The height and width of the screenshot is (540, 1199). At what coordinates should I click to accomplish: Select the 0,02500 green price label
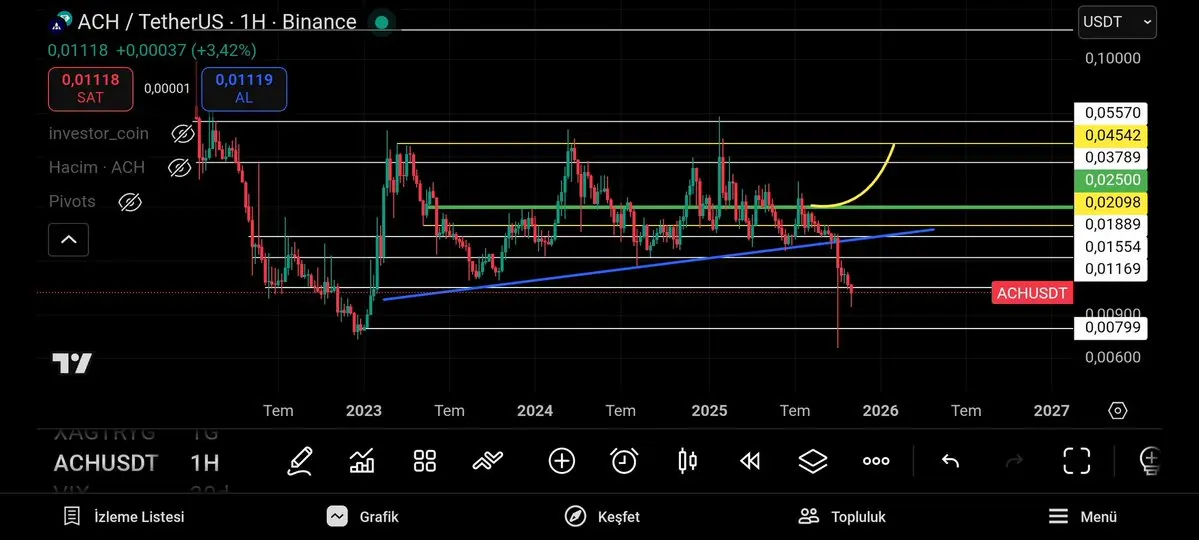[1110, 181]
